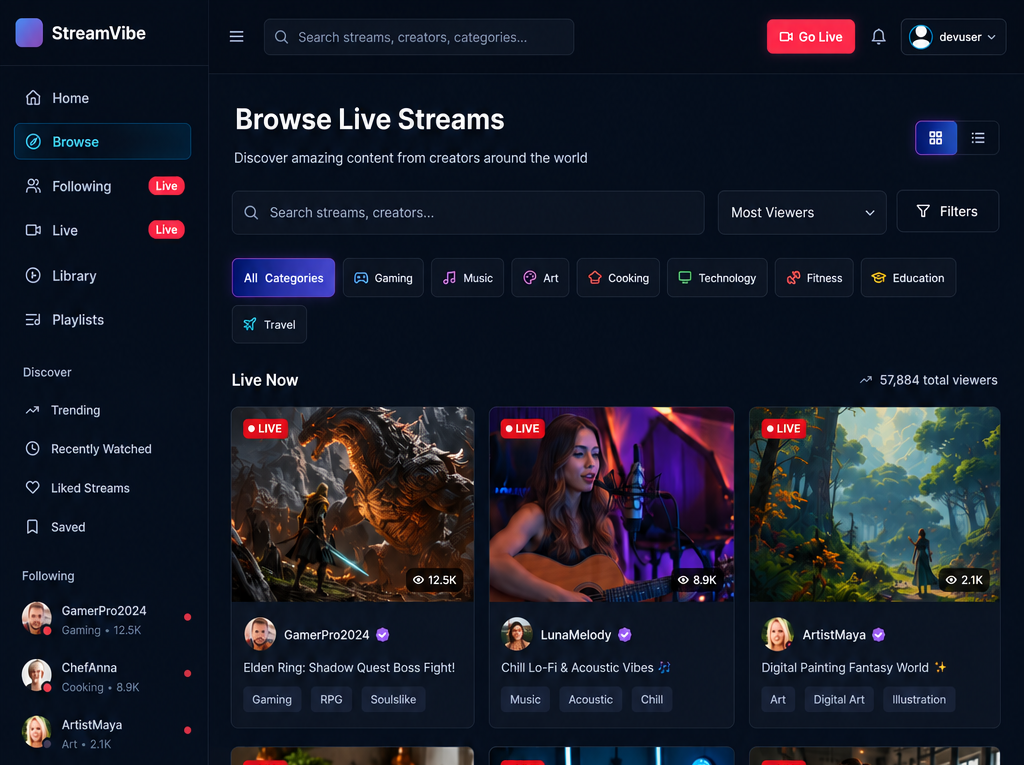This screenshot has height=765, width=1024.
Task: Open Recently Watched
Action: click(103, 449)
